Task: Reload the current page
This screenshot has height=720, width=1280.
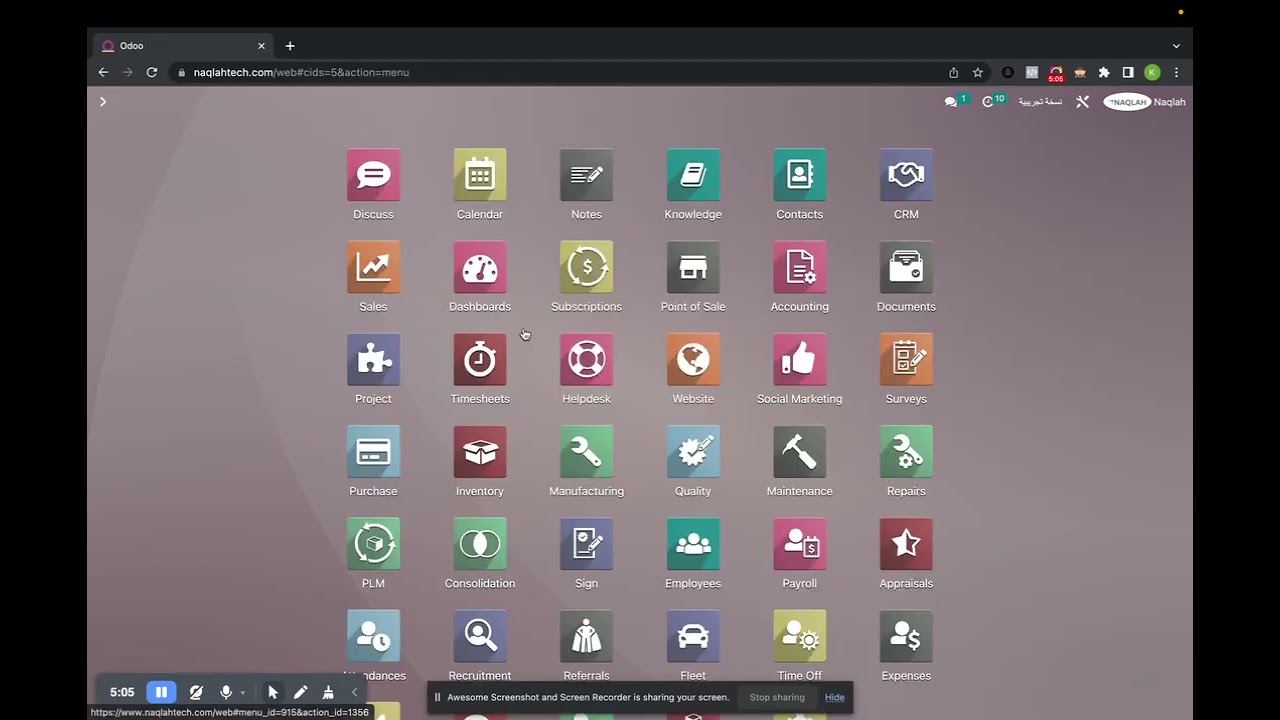Action: pyautogui.click(x=152, y=72)
